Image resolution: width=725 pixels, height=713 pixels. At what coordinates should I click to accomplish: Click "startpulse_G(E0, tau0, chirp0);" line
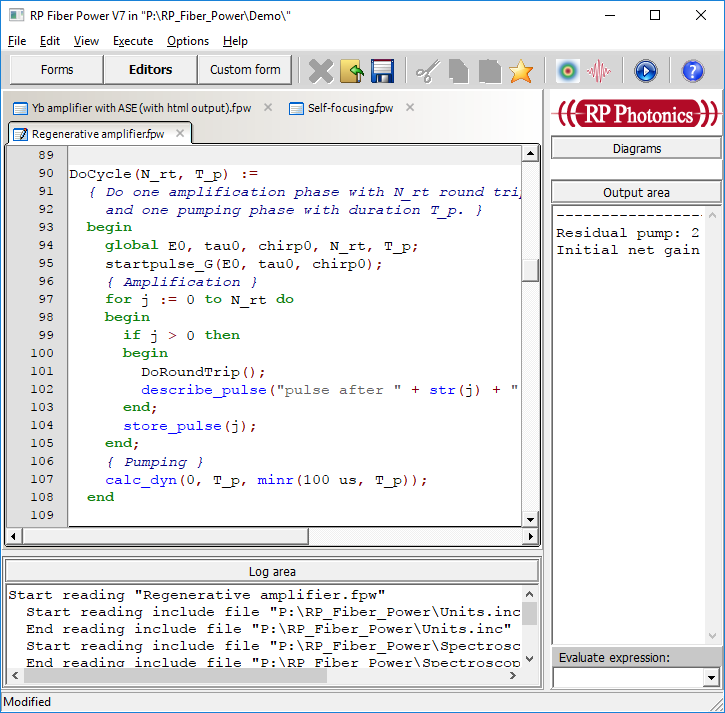point(244,264)
